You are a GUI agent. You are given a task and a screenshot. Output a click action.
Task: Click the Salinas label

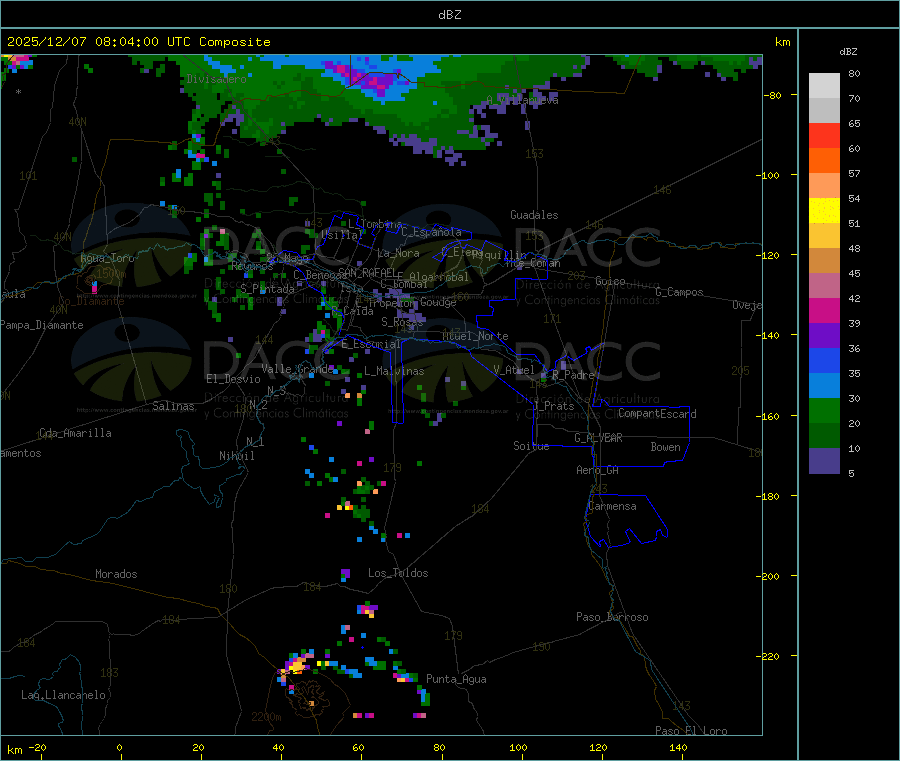point(173,406)
